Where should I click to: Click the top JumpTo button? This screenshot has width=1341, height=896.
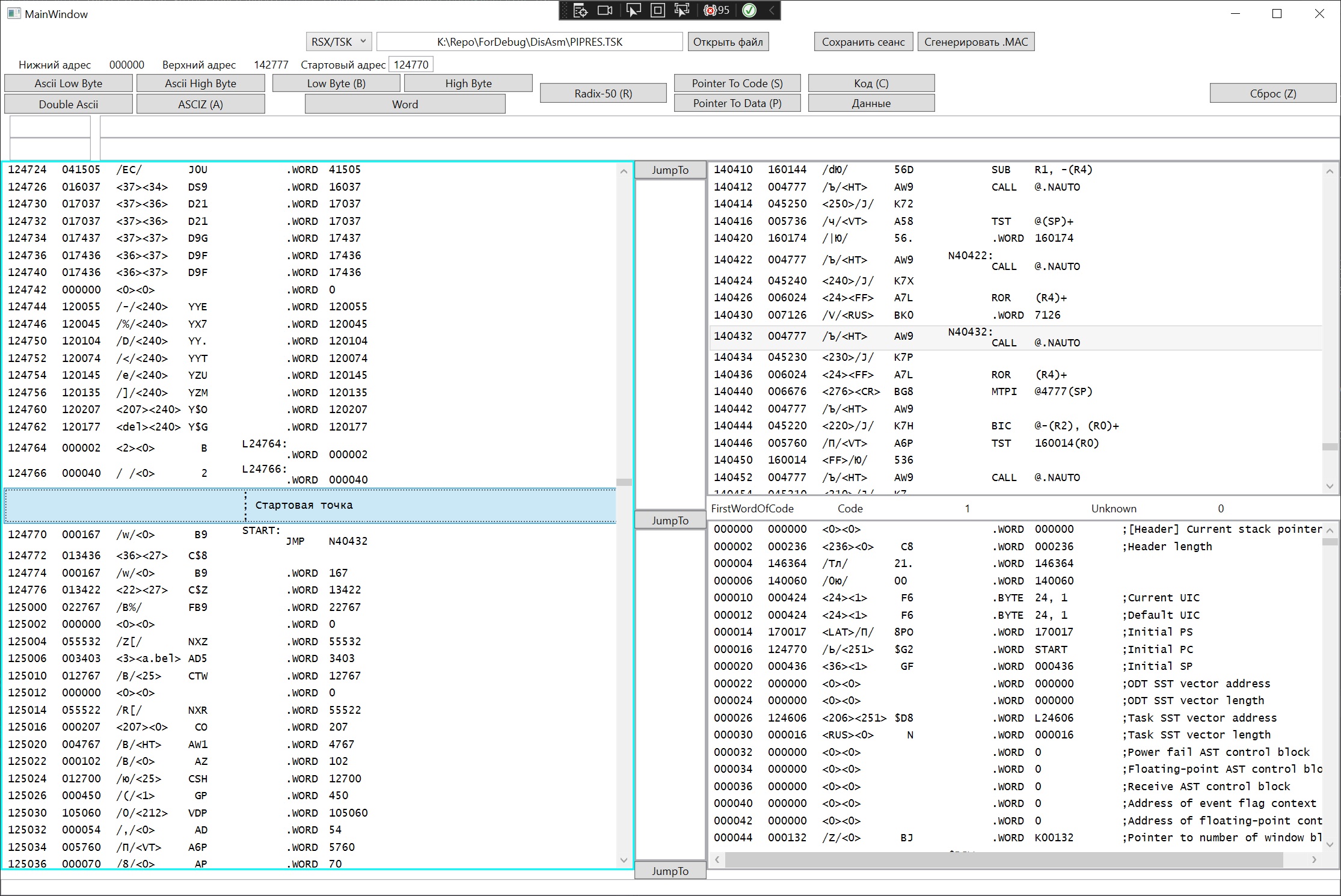(670, 170)
